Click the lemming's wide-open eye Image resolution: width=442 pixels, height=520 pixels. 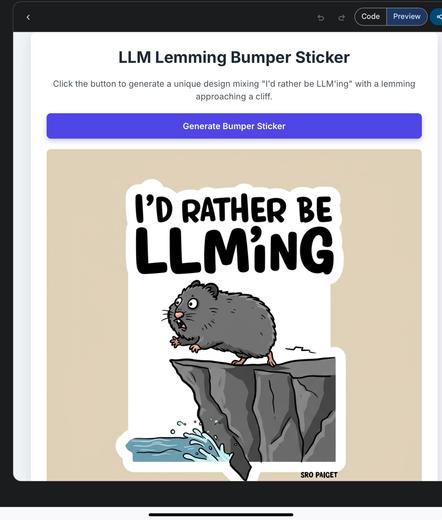(x=192, y=303)
